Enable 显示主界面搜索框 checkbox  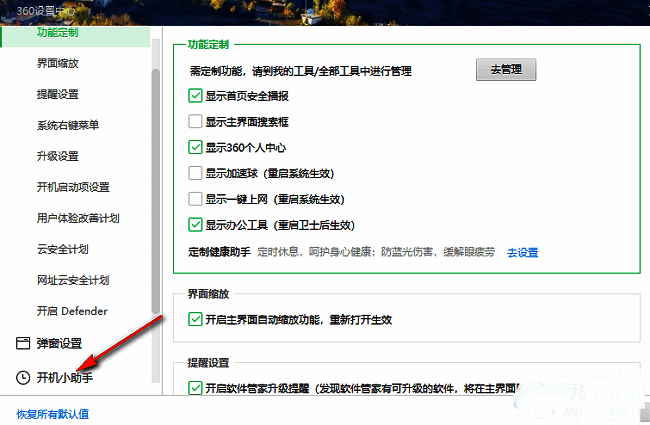point(196,122)
